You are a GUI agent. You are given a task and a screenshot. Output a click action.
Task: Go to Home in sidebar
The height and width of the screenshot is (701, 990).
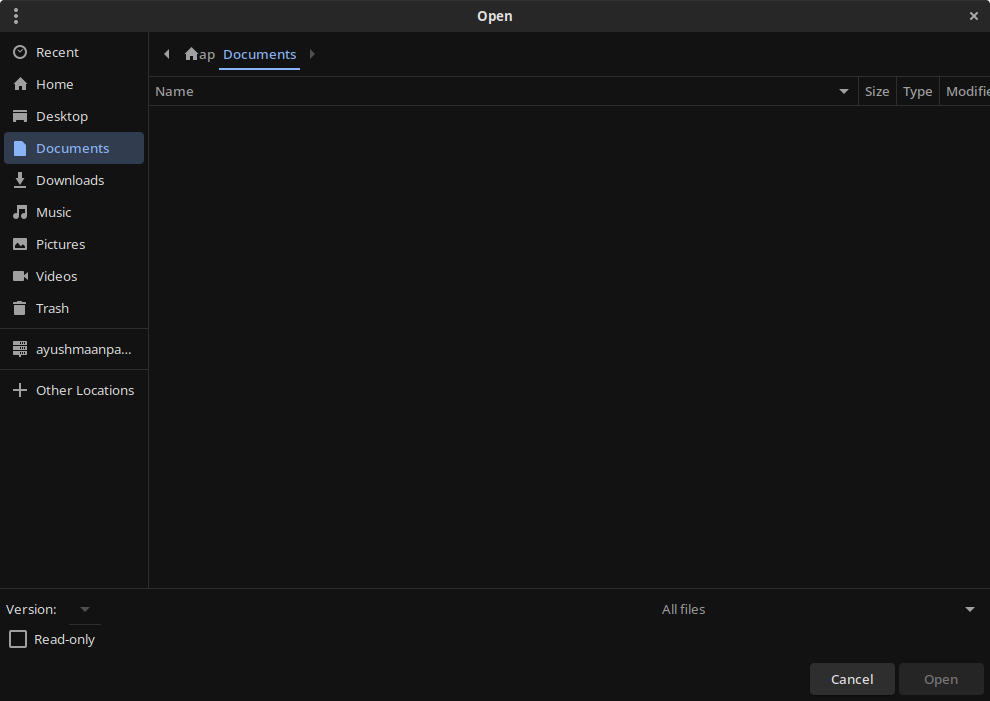click(74, 84)
